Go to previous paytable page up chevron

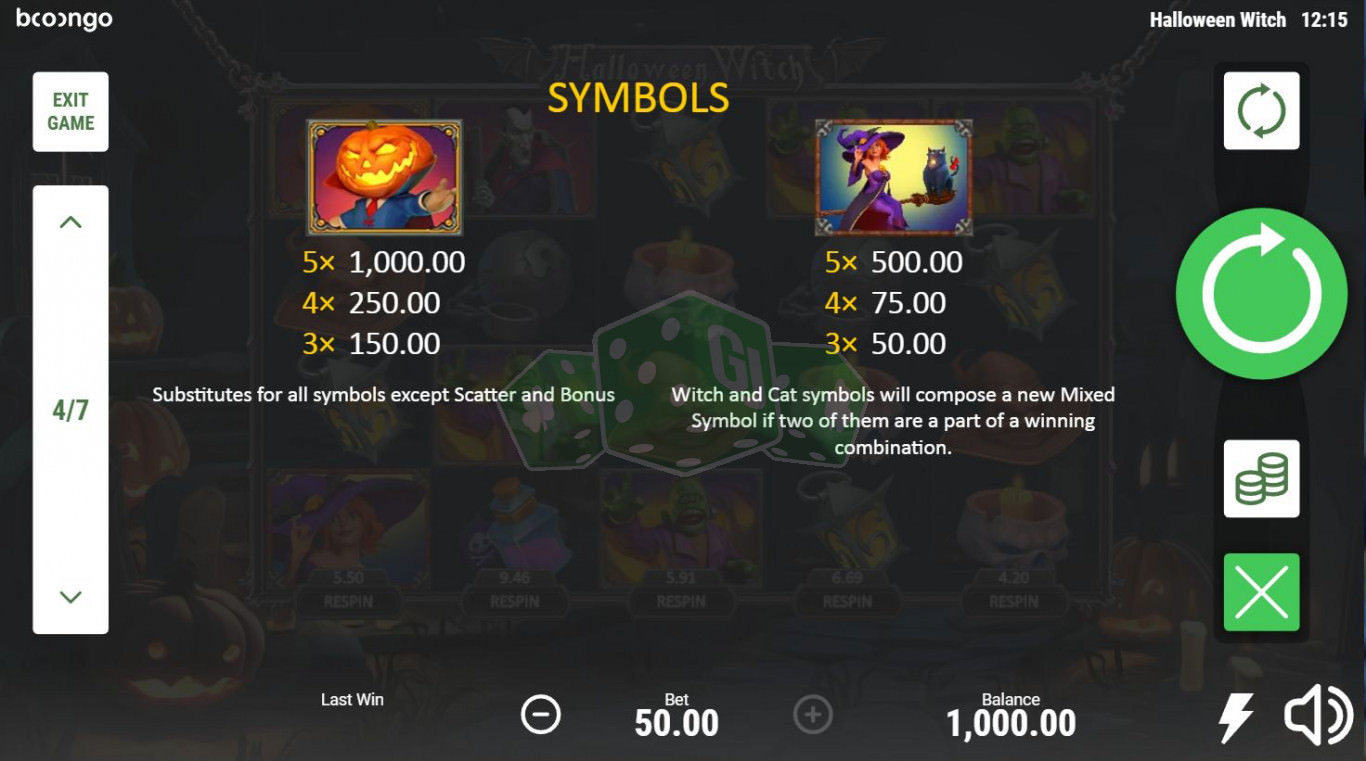pos(70,222)
